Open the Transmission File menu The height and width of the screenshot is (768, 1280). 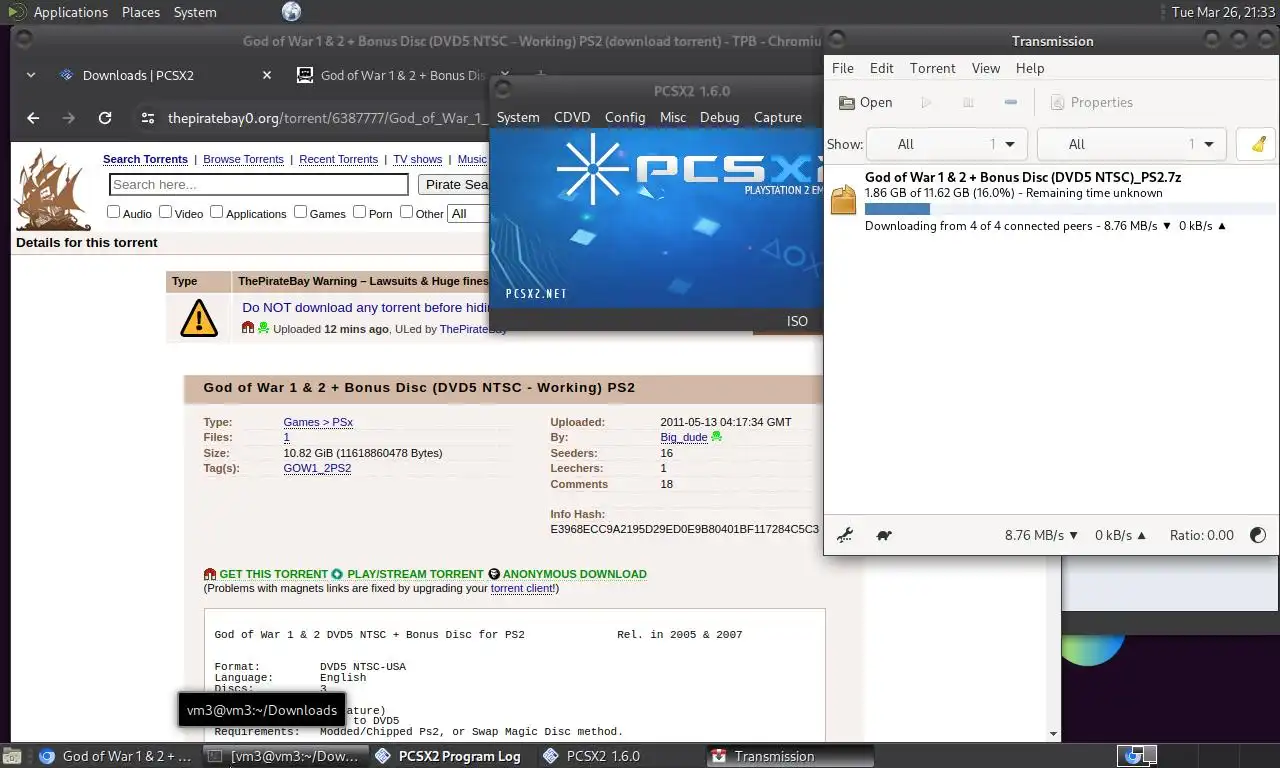pyautogui.click(x=843, y=68)
